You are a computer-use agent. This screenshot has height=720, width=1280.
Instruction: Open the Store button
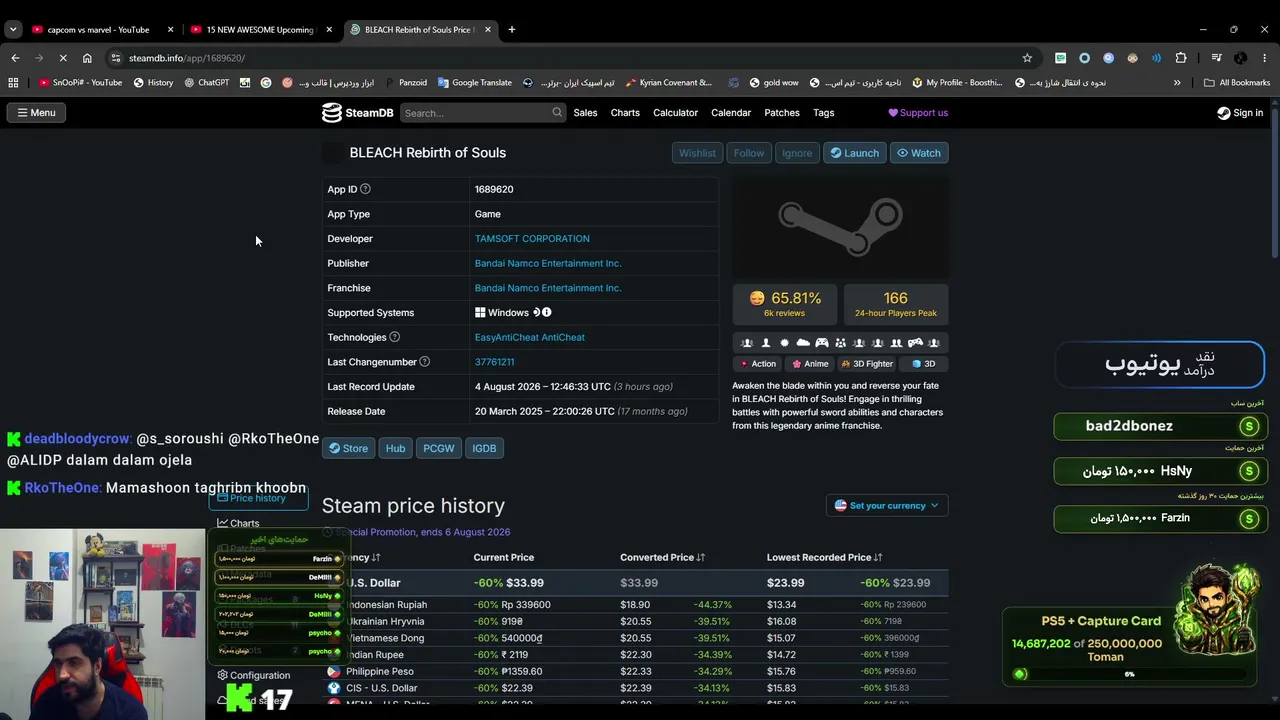pos(349,448)
